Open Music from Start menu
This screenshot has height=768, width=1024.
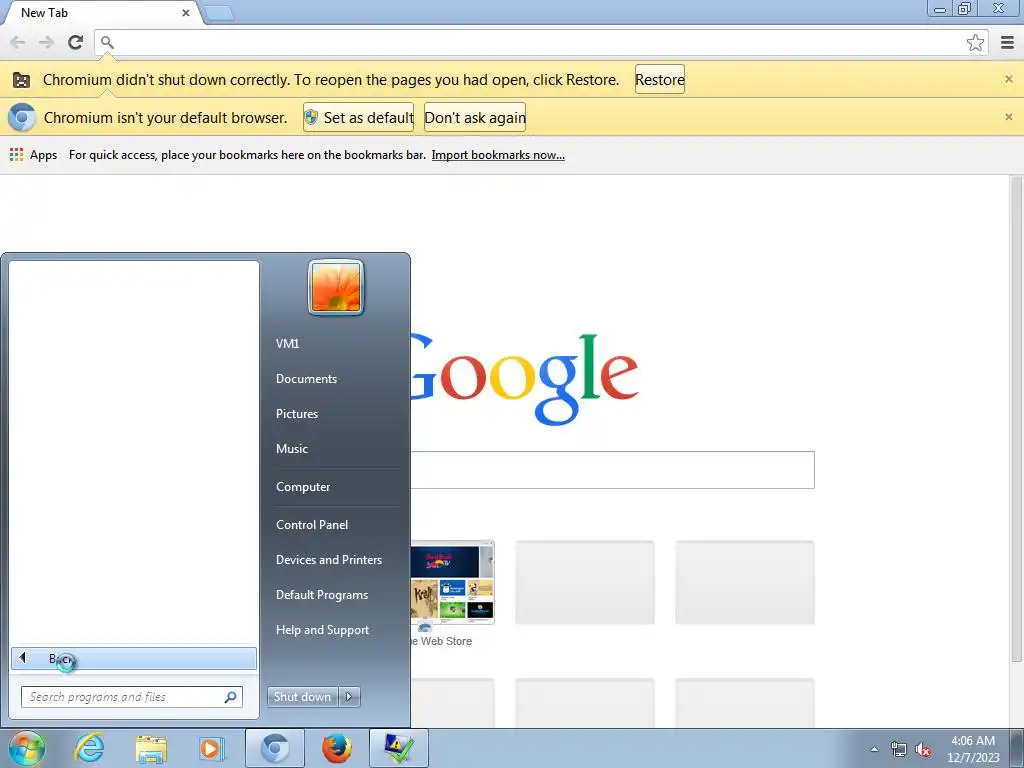click(x=291, y=449)
